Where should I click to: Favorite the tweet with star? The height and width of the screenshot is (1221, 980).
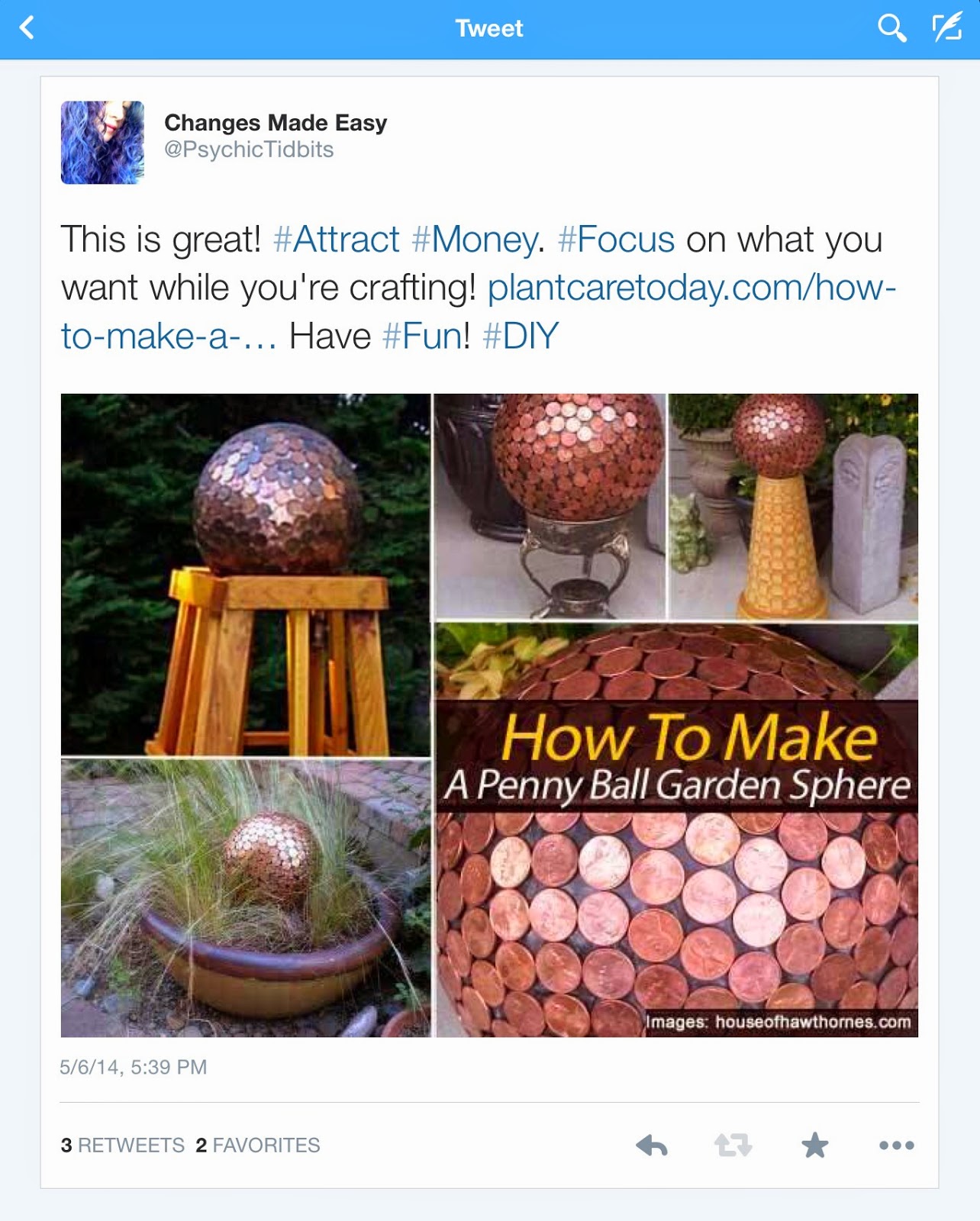click(814, 1145)
